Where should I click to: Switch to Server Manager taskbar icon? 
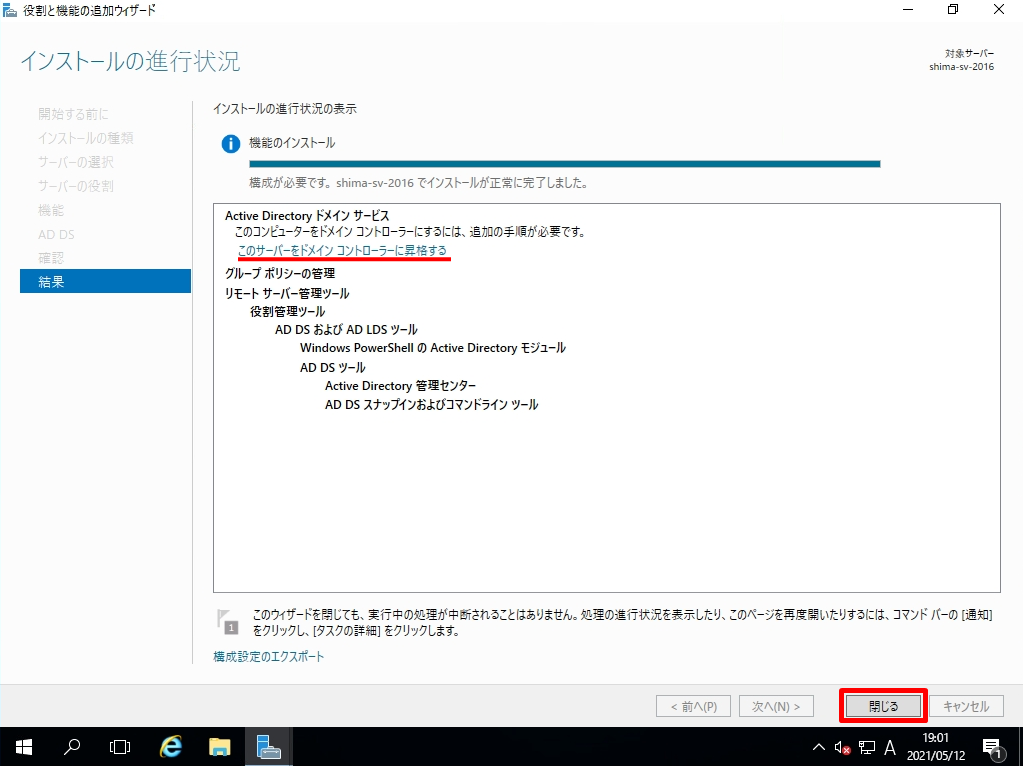[268, 747]
